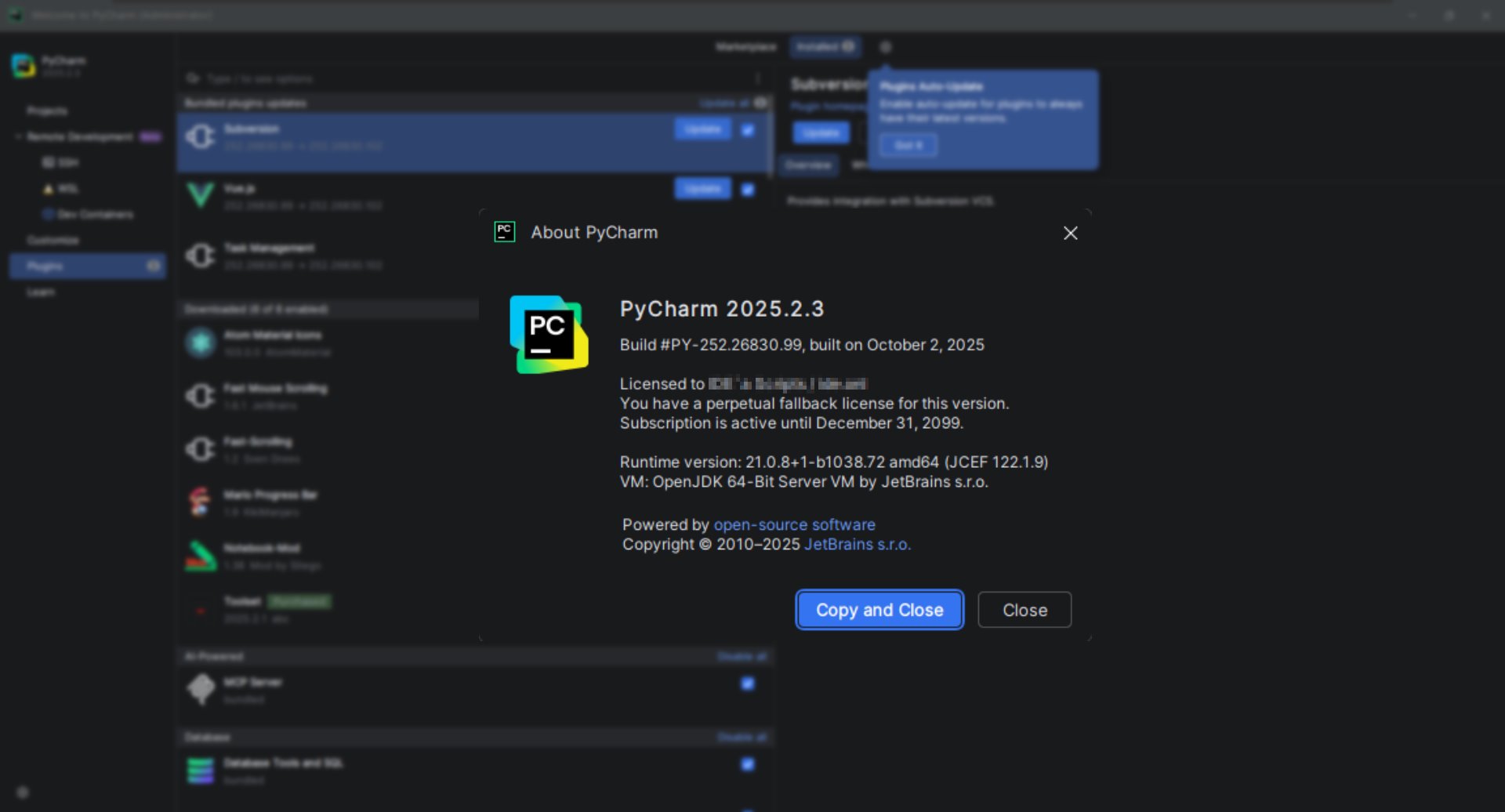Follow the JetBrains s.r.o. link
1505x812 pixels.
[857, 544]
